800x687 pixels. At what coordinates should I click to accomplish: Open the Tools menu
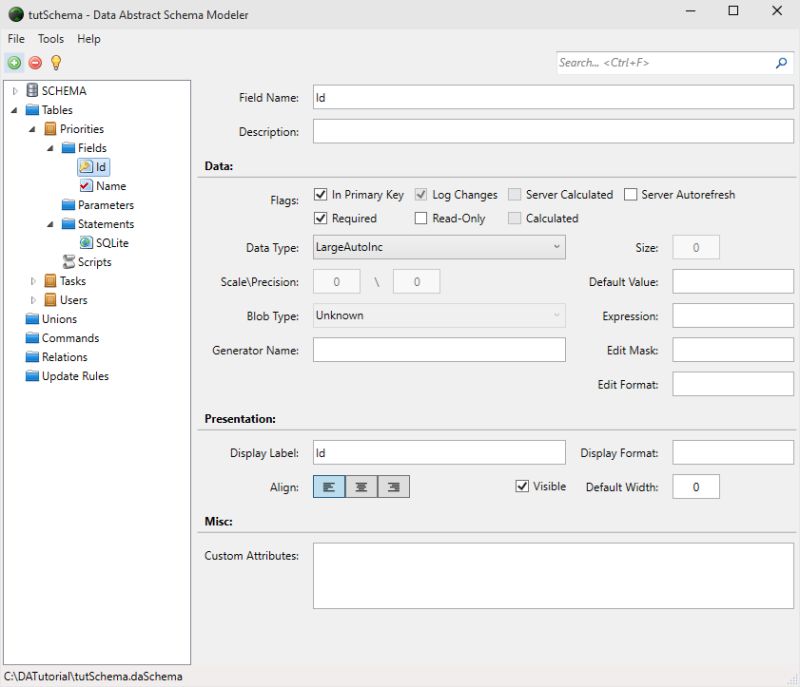pos(50,39)
